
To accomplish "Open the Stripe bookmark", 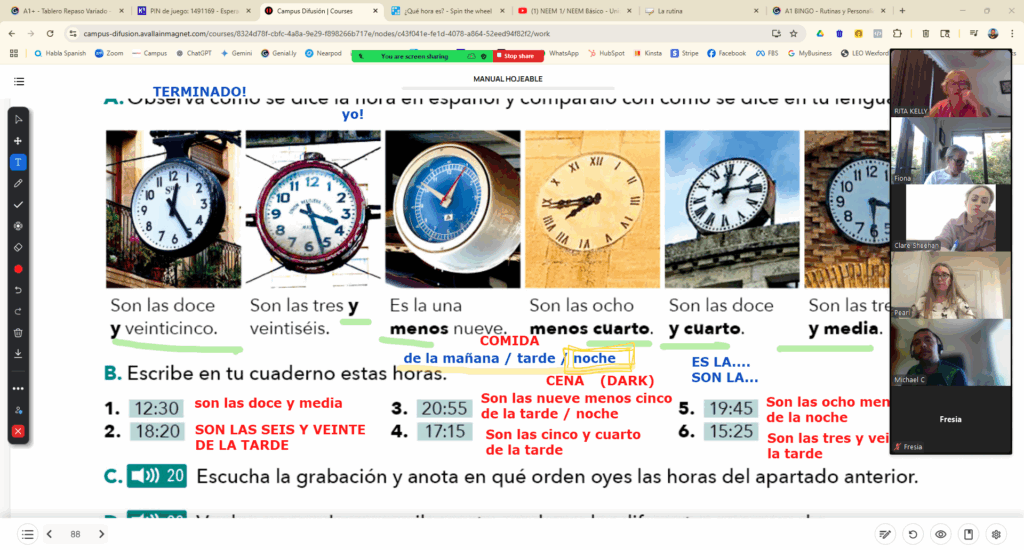I will pyautogui.click(x=684, y=54).
